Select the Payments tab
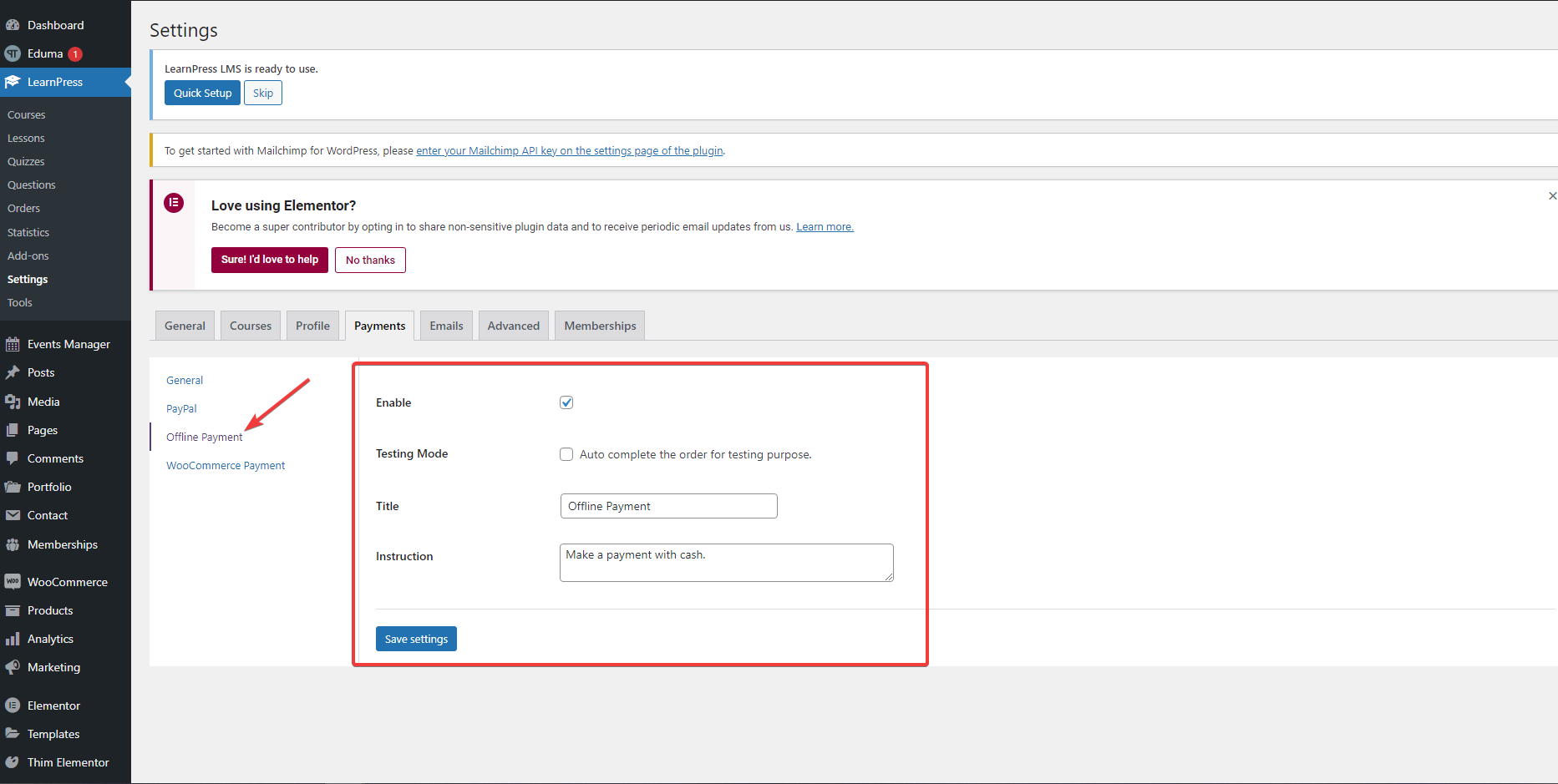This screenshot has width=1558, height=784. (x=379, y=326)
